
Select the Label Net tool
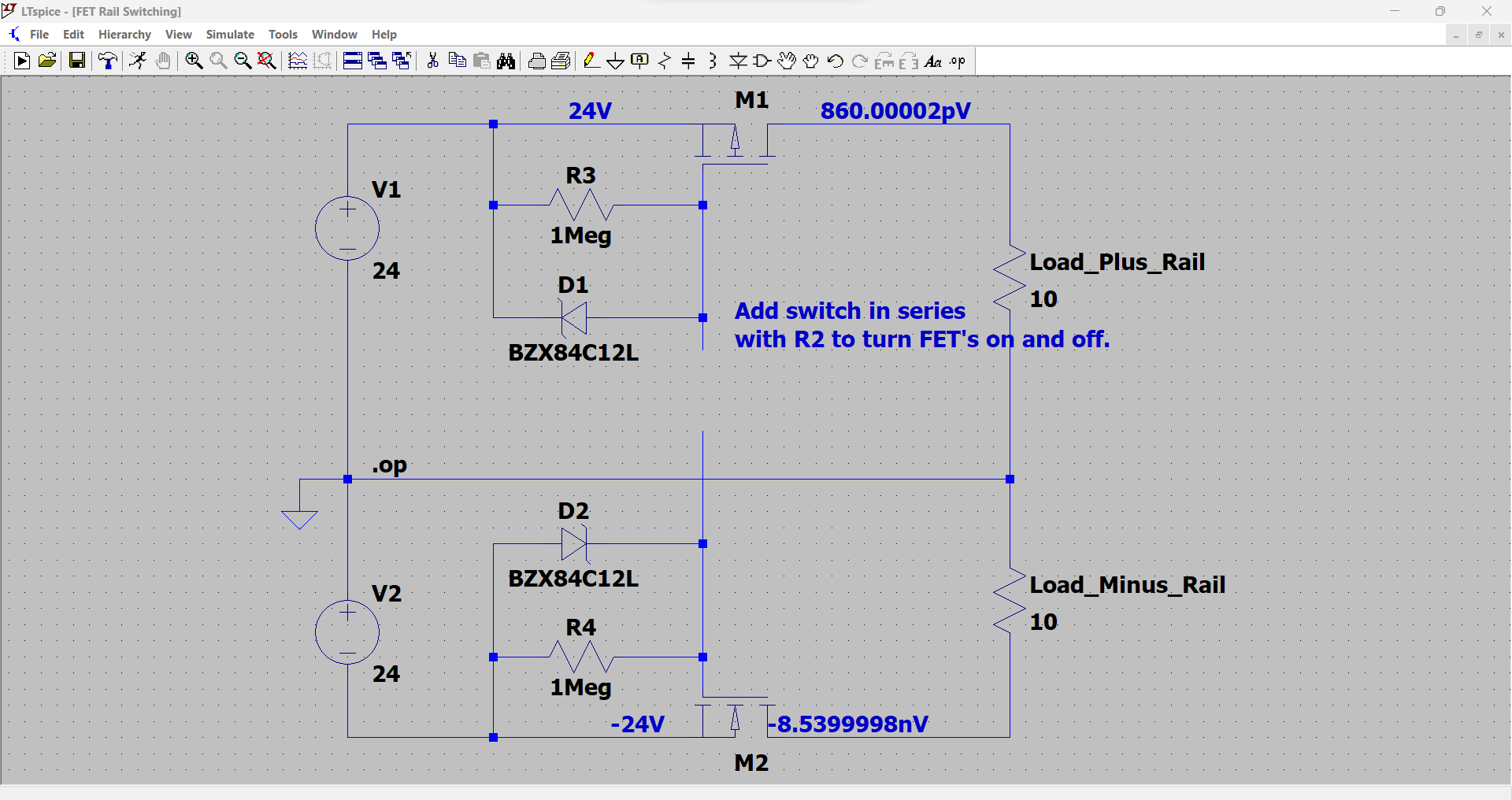(640, 61)
